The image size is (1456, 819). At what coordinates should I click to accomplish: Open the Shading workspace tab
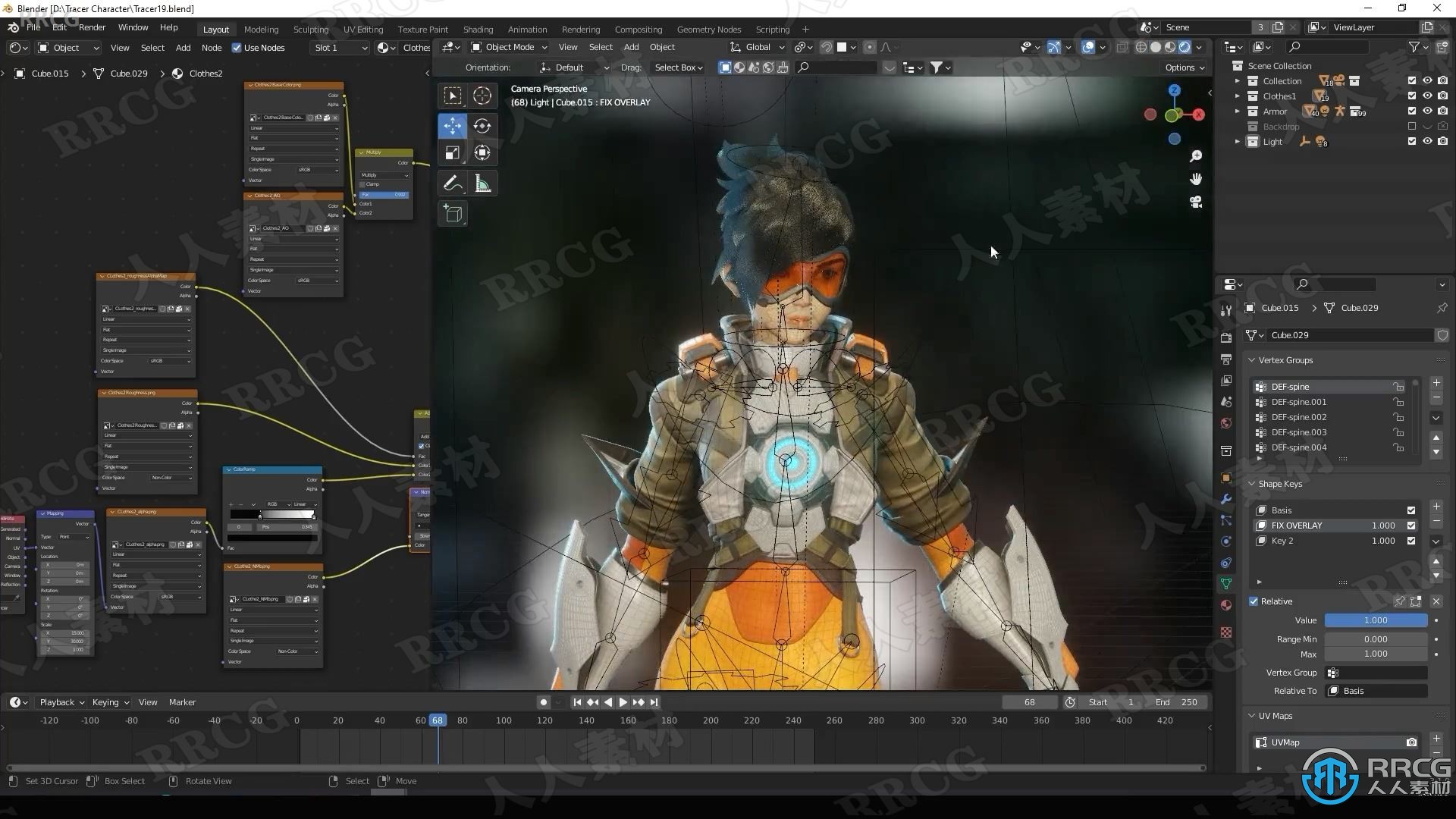(478, 28)
